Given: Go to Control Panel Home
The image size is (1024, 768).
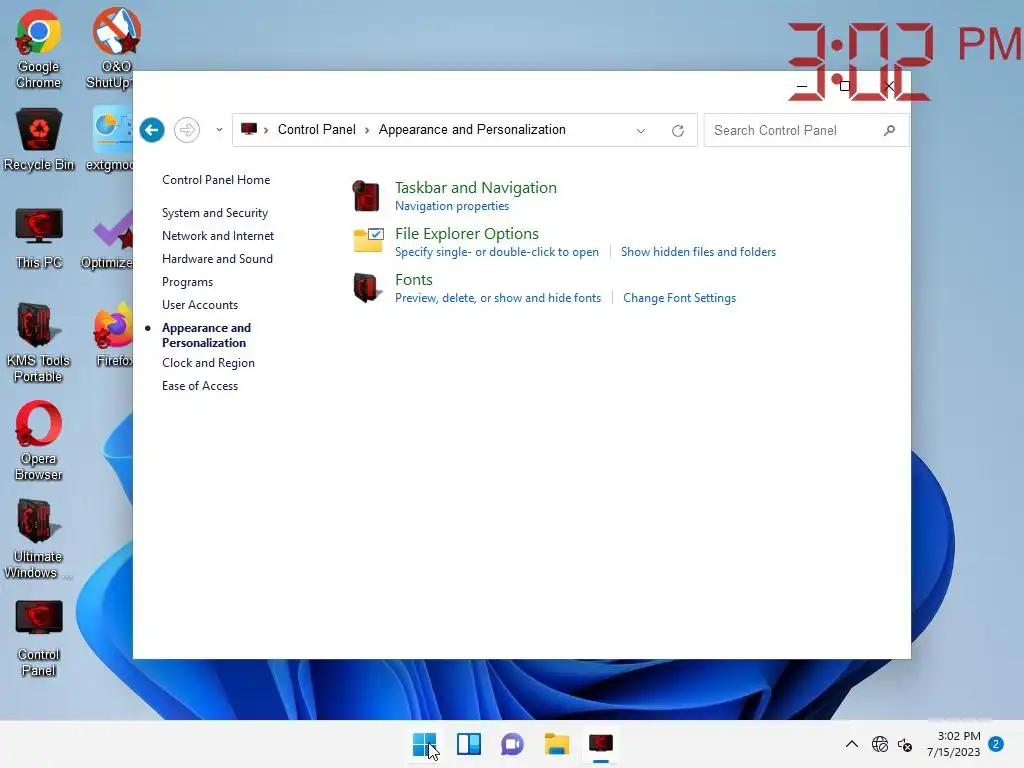Looking at the screenshot, I should point(216,180).
